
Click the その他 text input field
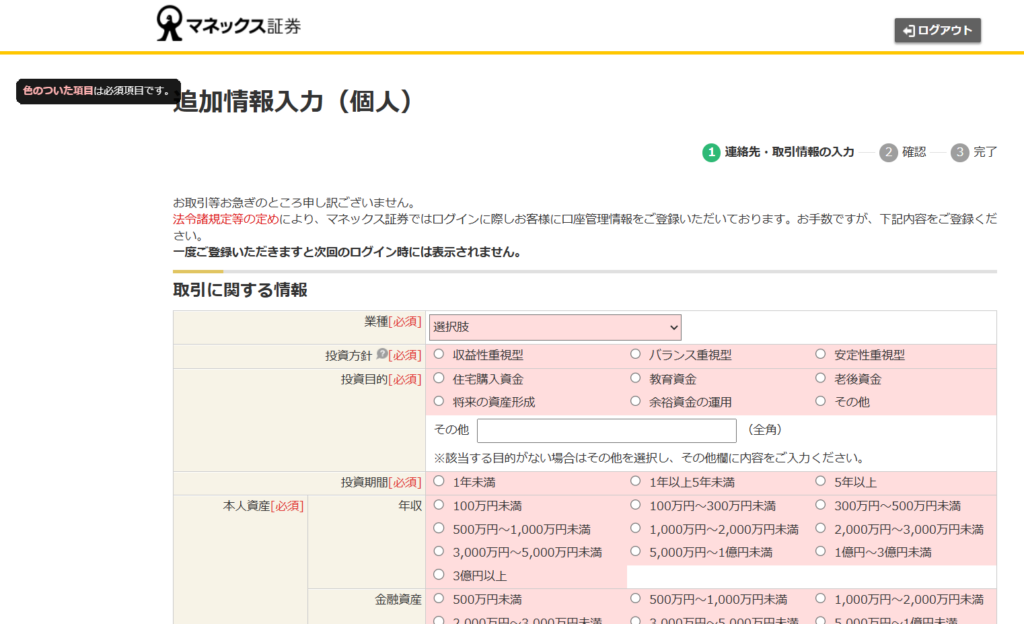coord(607,430)
